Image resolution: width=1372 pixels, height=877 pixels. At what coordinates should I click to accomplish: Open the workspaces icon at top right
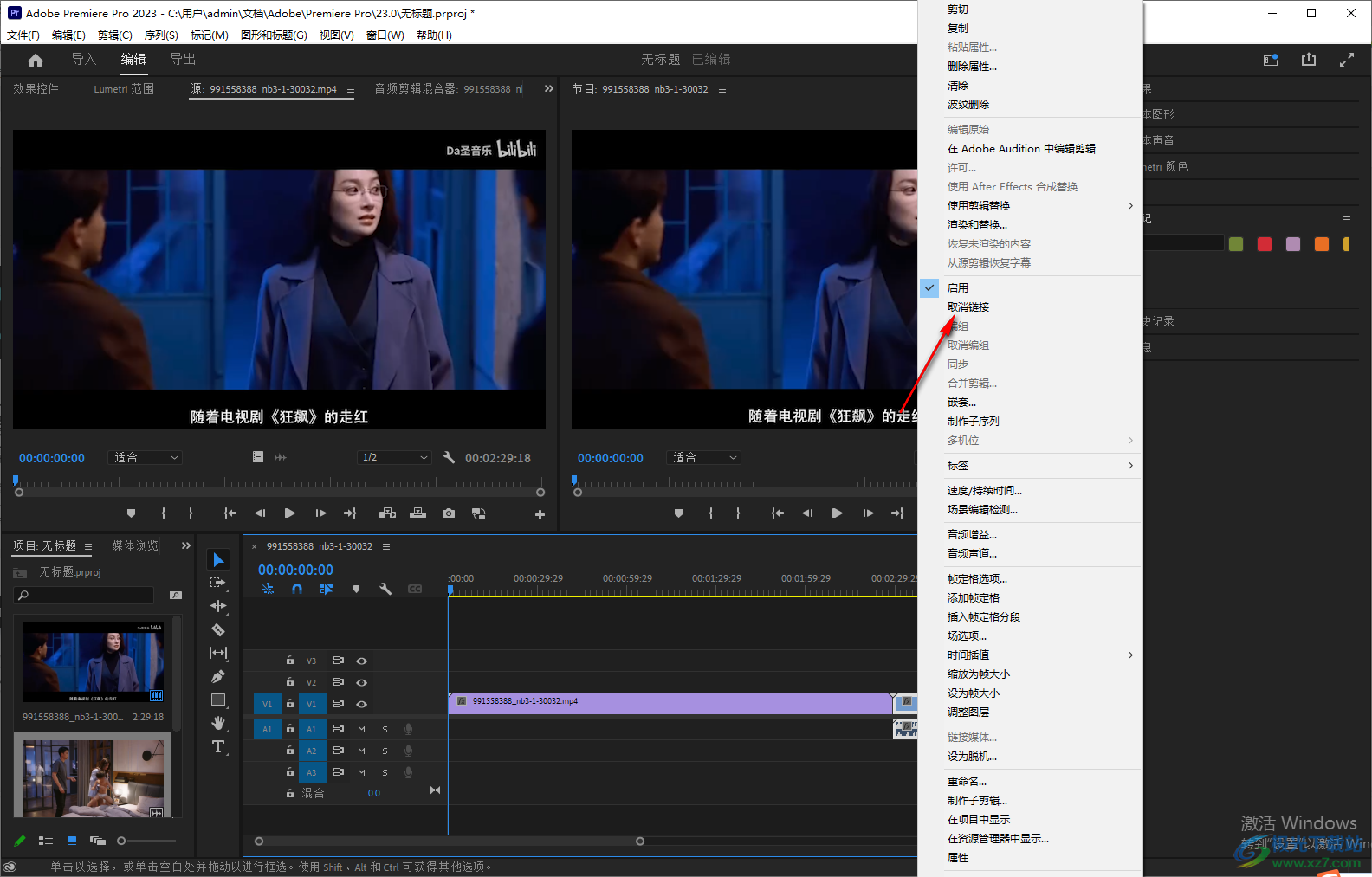(x=1271, y=60)
